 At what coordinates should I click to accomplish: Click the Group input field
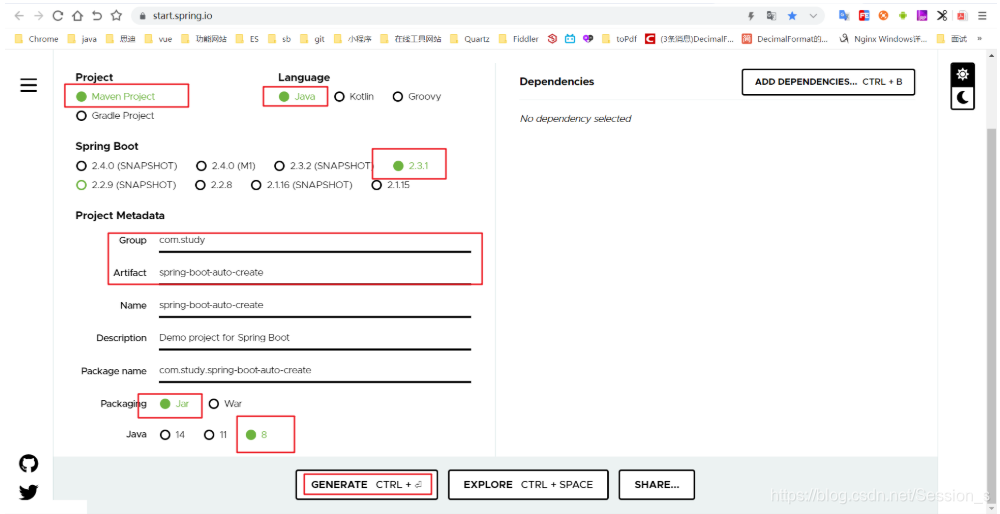315,241
